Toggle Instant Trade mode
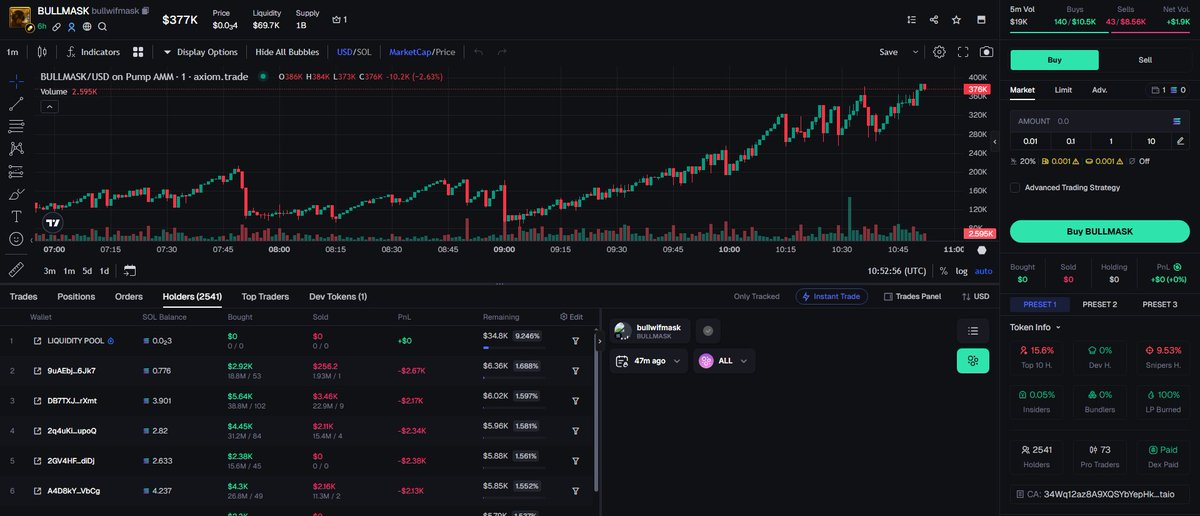Image resolution: width=1200 pixels, height=516 pixels. [832, 296]
